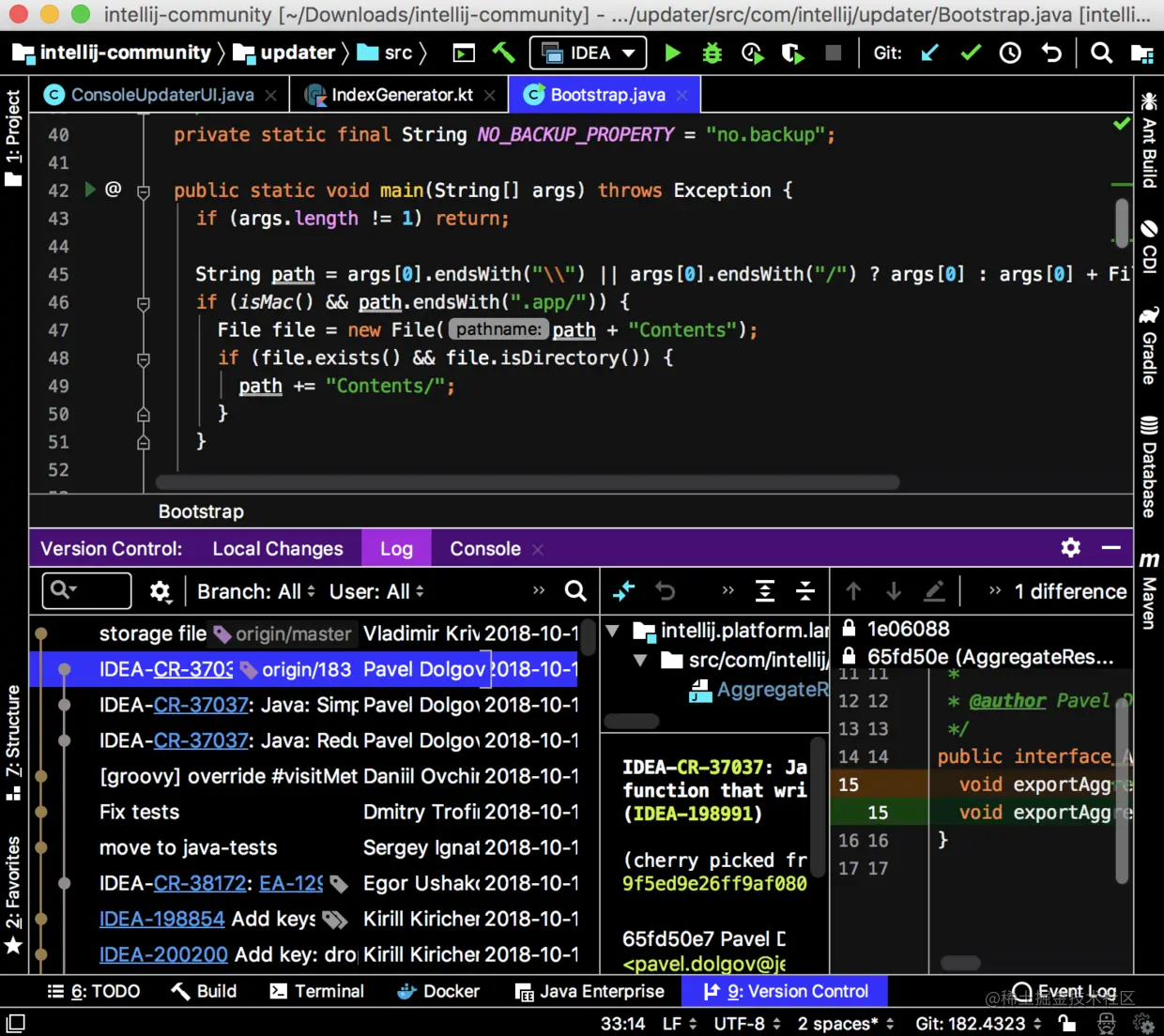
Task: Open the Local Changes tab
Action: click(277, 549)
